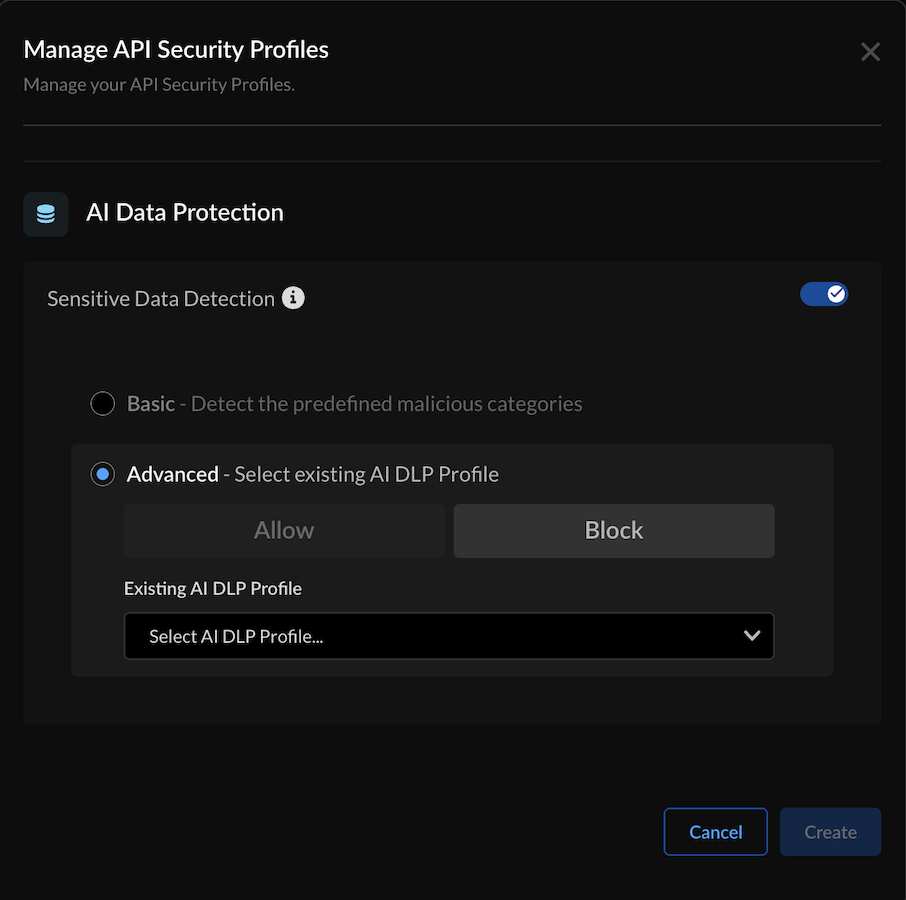Viewport: 906px width, 900px height.
Task: Click the Select AI DLP Profile placeholder text
Action: tap(236, 636)
